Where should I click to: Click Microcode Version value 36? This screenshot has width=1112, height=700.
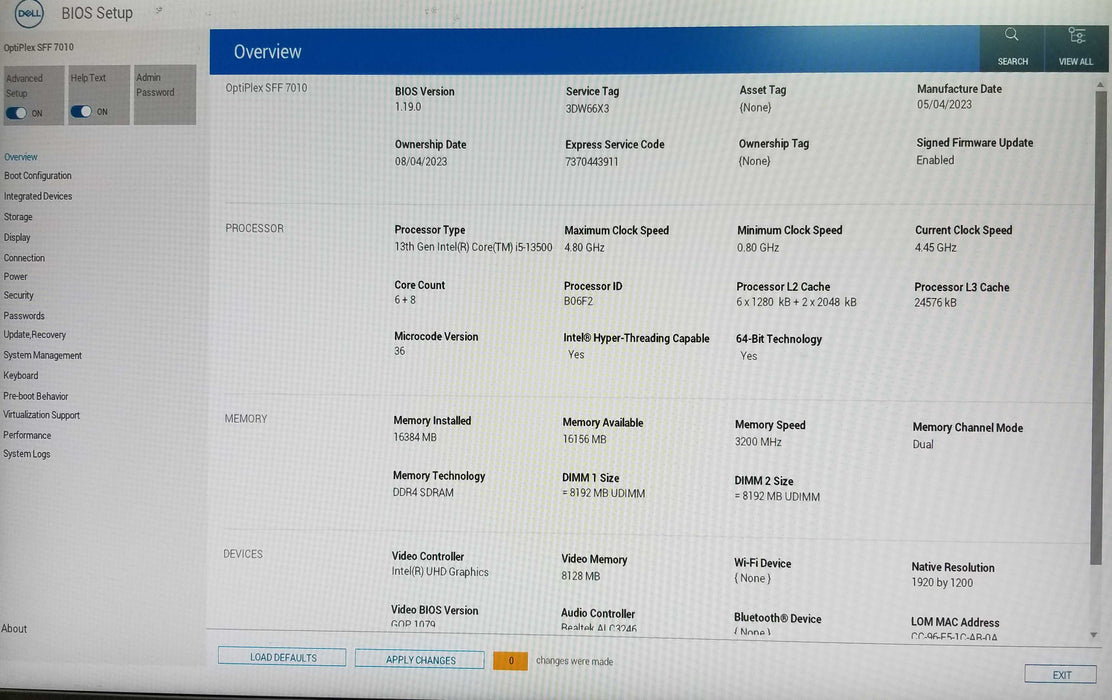(399, 351)
